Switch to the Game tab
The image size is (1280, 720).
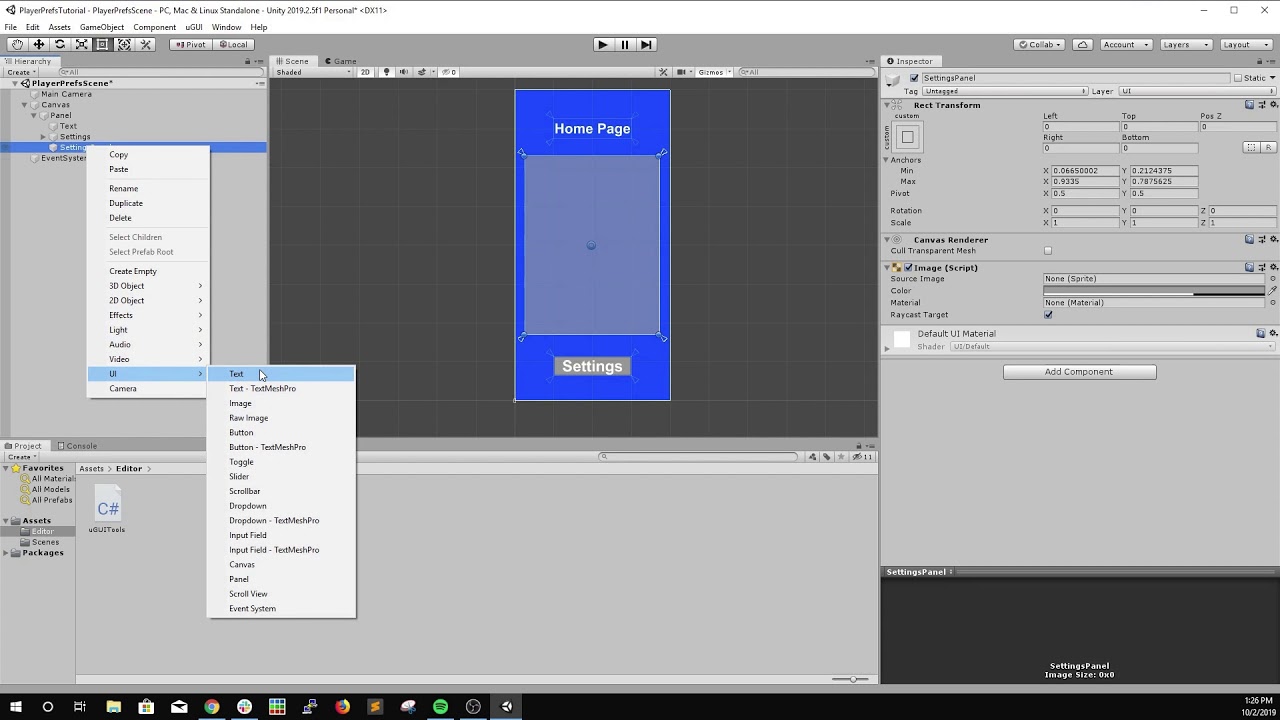tap(340, 61)
